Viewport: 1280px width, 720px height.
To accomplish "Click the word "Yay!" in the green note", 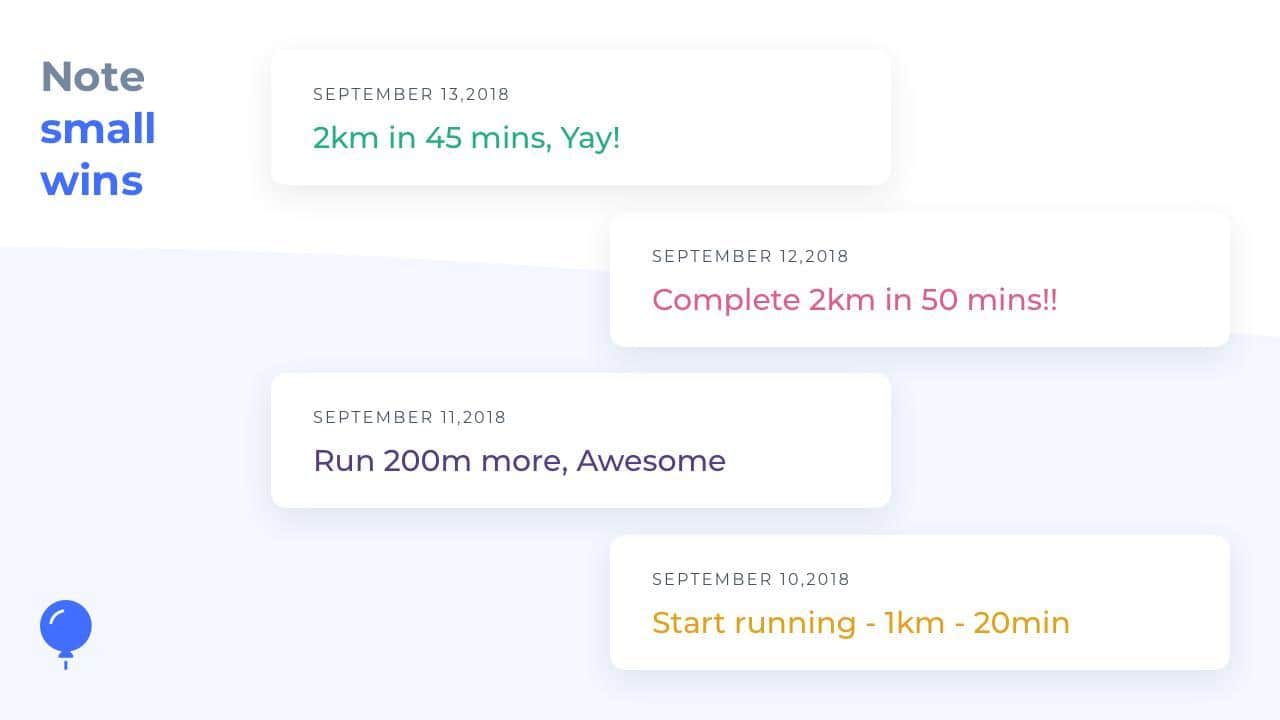I will [590, 138].
